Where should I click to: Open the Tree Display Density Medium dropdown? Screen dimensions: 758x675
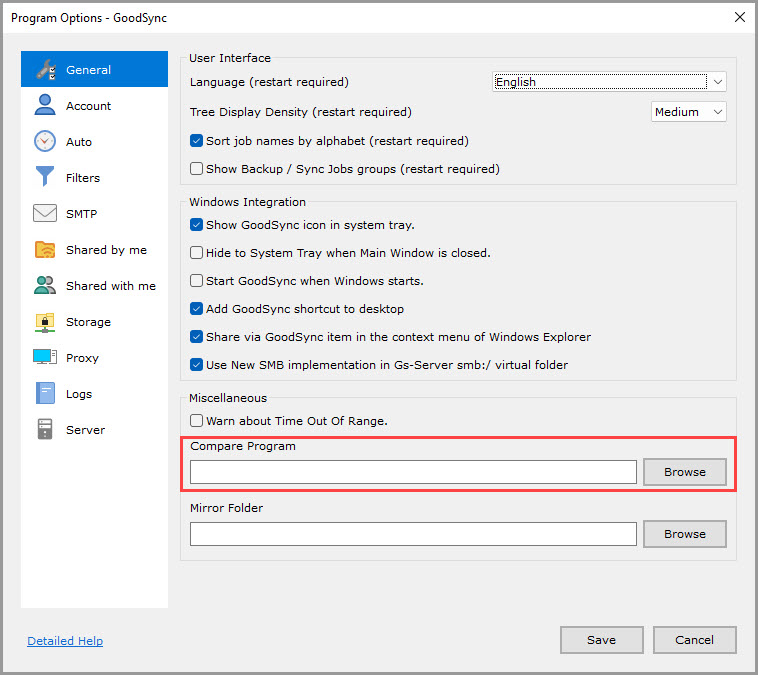point(688,112)
